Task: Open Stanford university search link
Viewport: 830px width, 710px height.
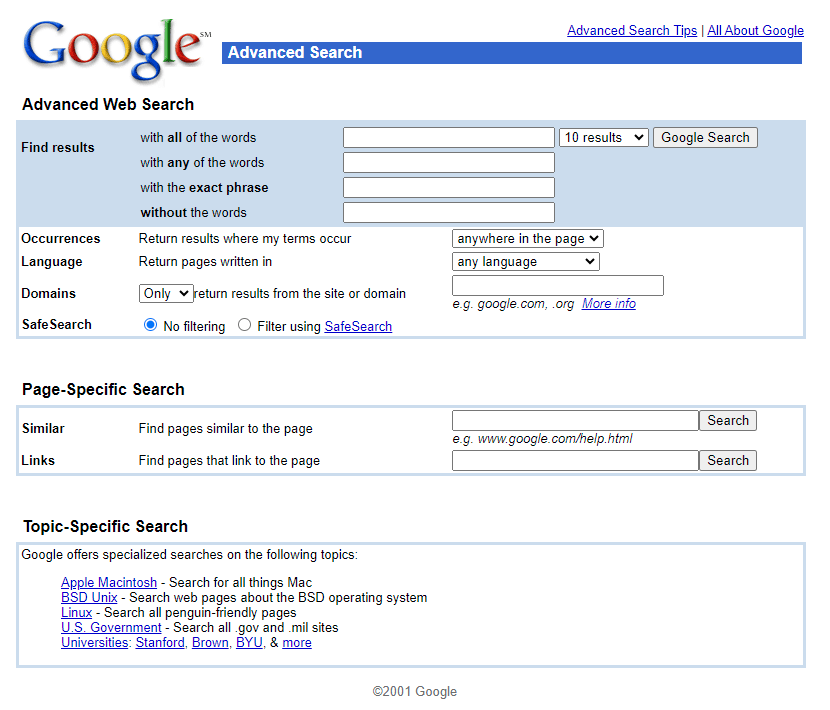Action: coord(160,643)
